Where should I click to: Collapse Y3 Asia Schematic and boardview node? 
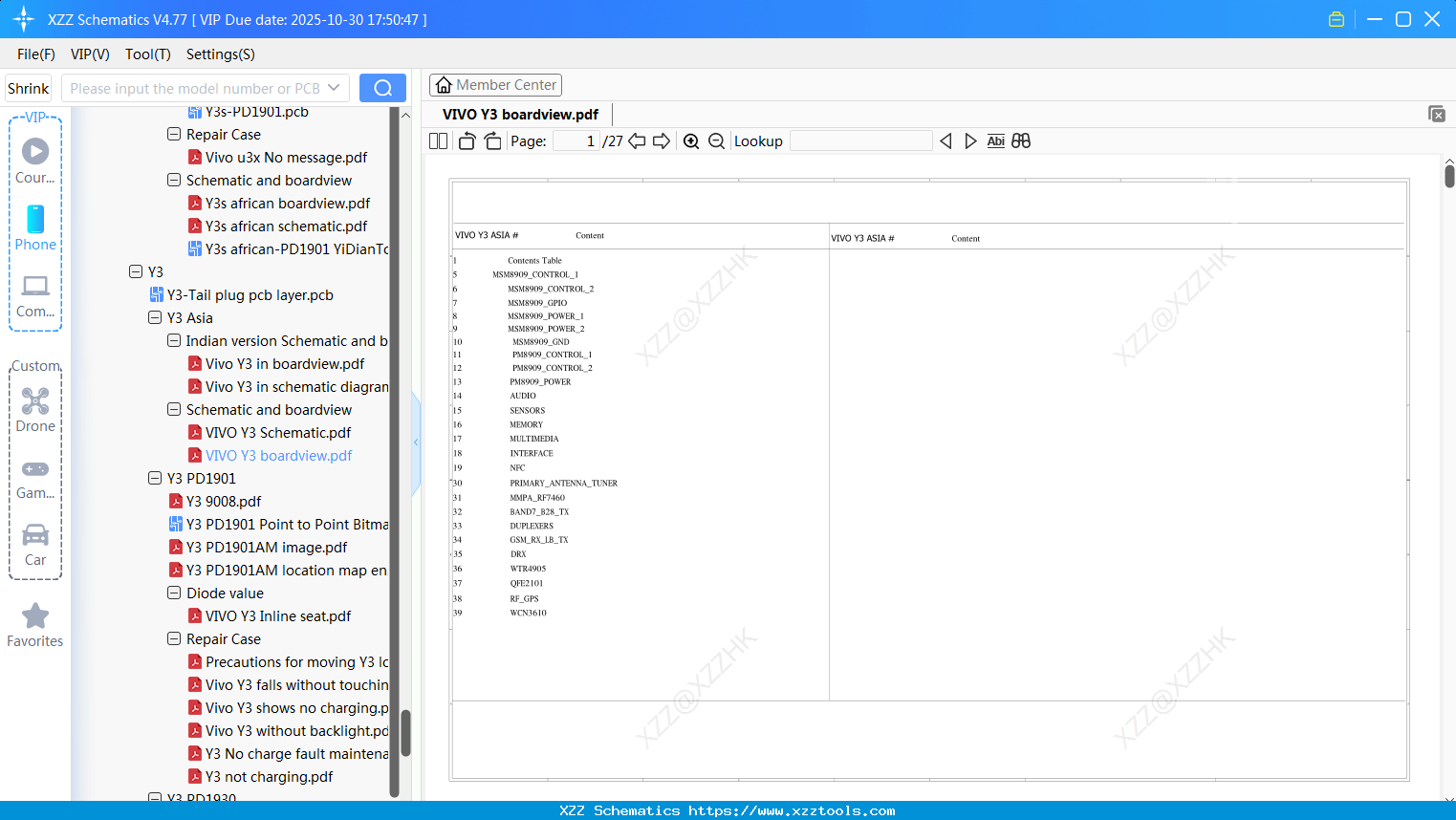(x=174, y=409)
